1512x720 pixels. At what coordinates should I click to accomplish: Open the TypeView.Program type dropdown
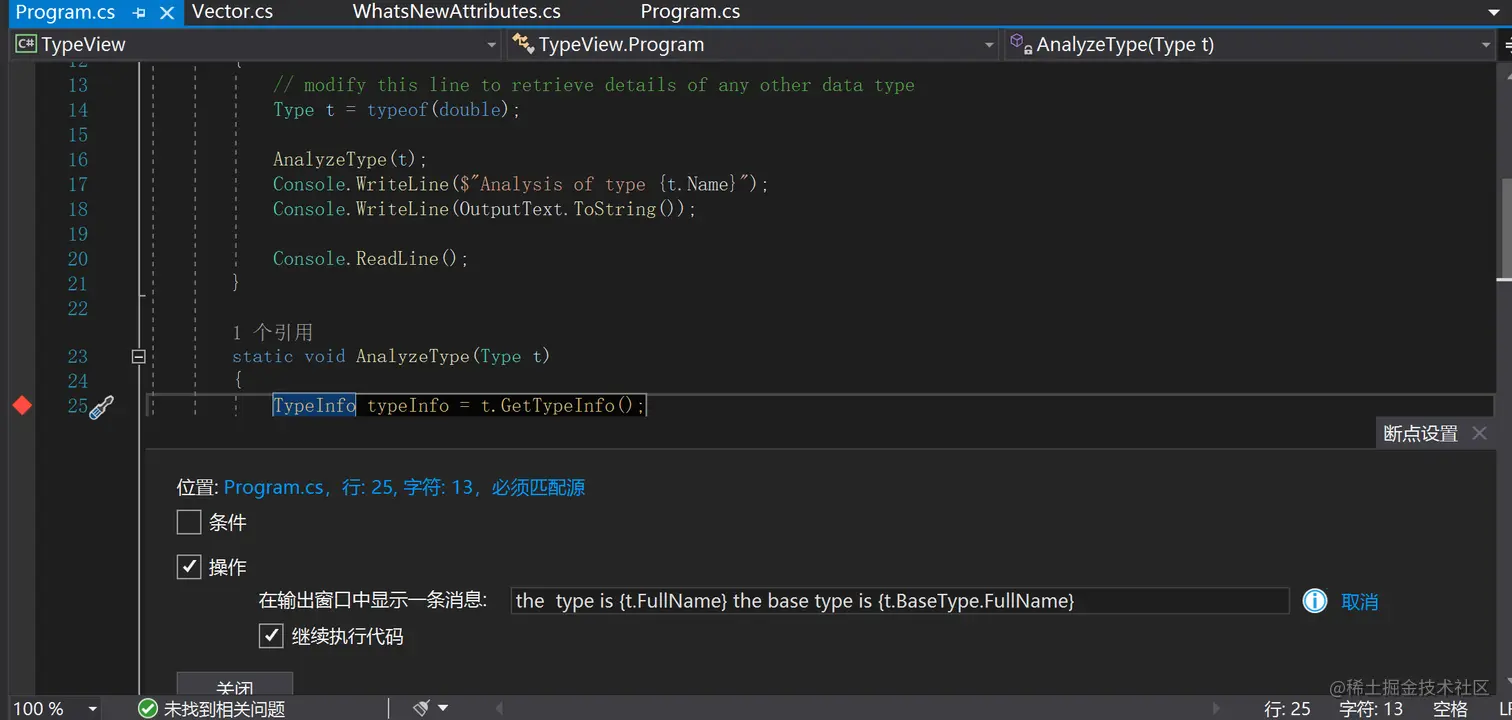[x=989, y=45]
